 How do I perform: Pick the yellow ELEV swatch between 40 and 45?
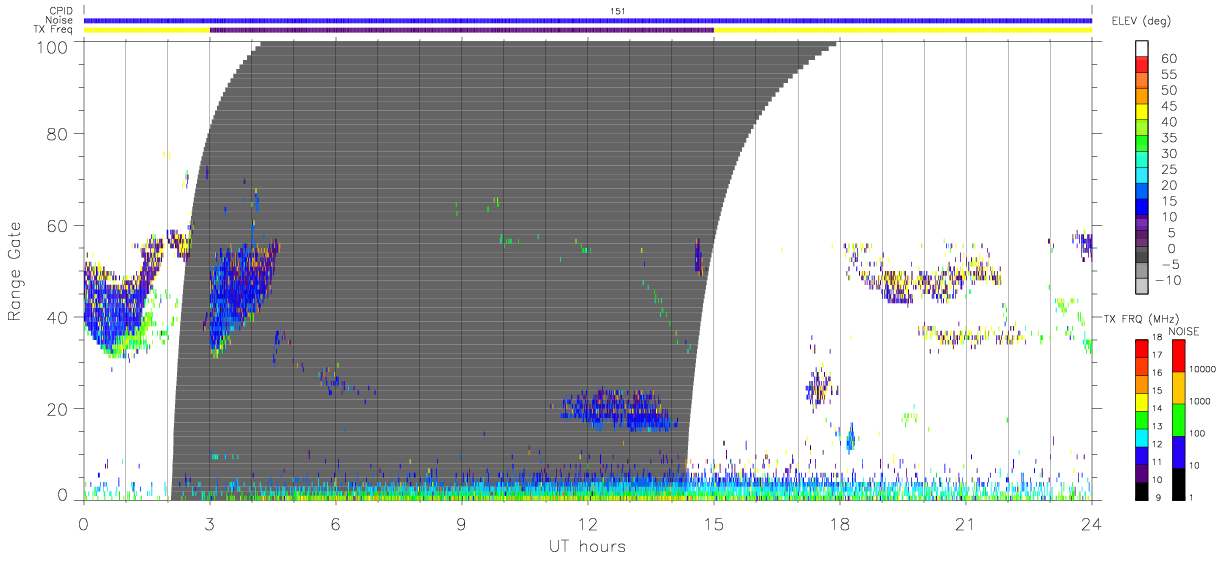tap(1142, 113)
